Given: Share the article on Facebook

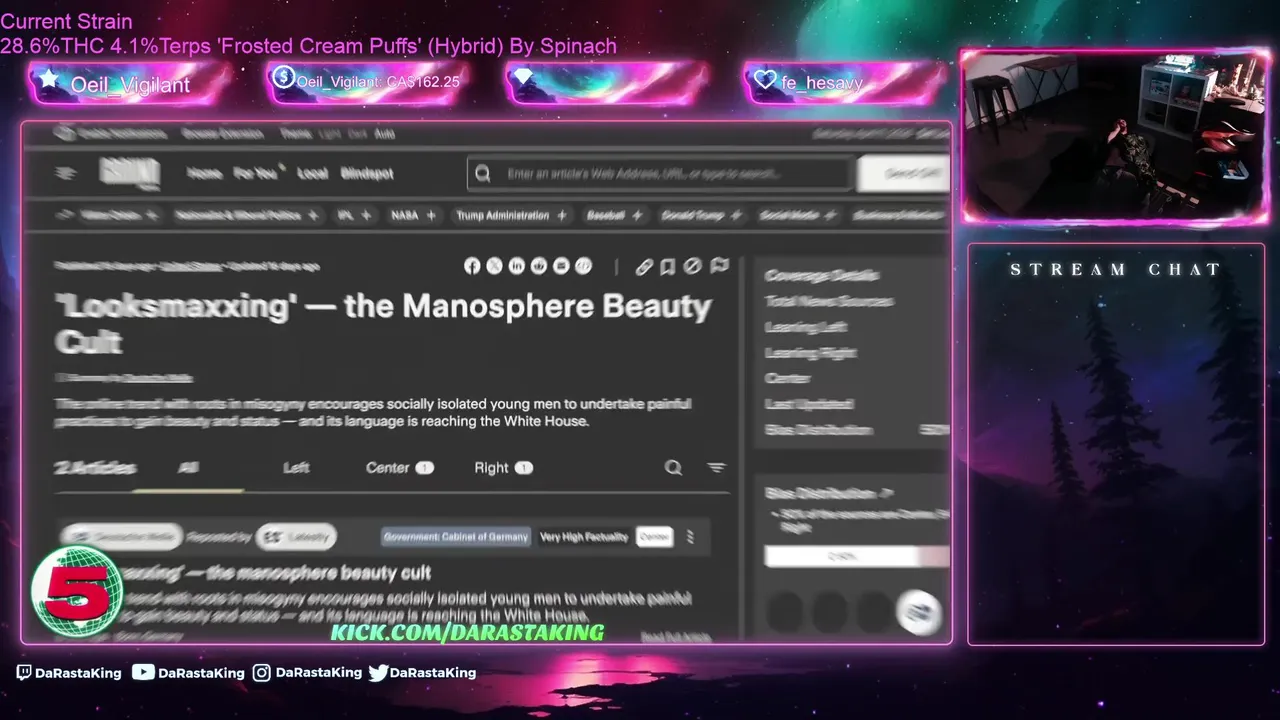Looking at the screenshot, I should click(x=472, y=266).
